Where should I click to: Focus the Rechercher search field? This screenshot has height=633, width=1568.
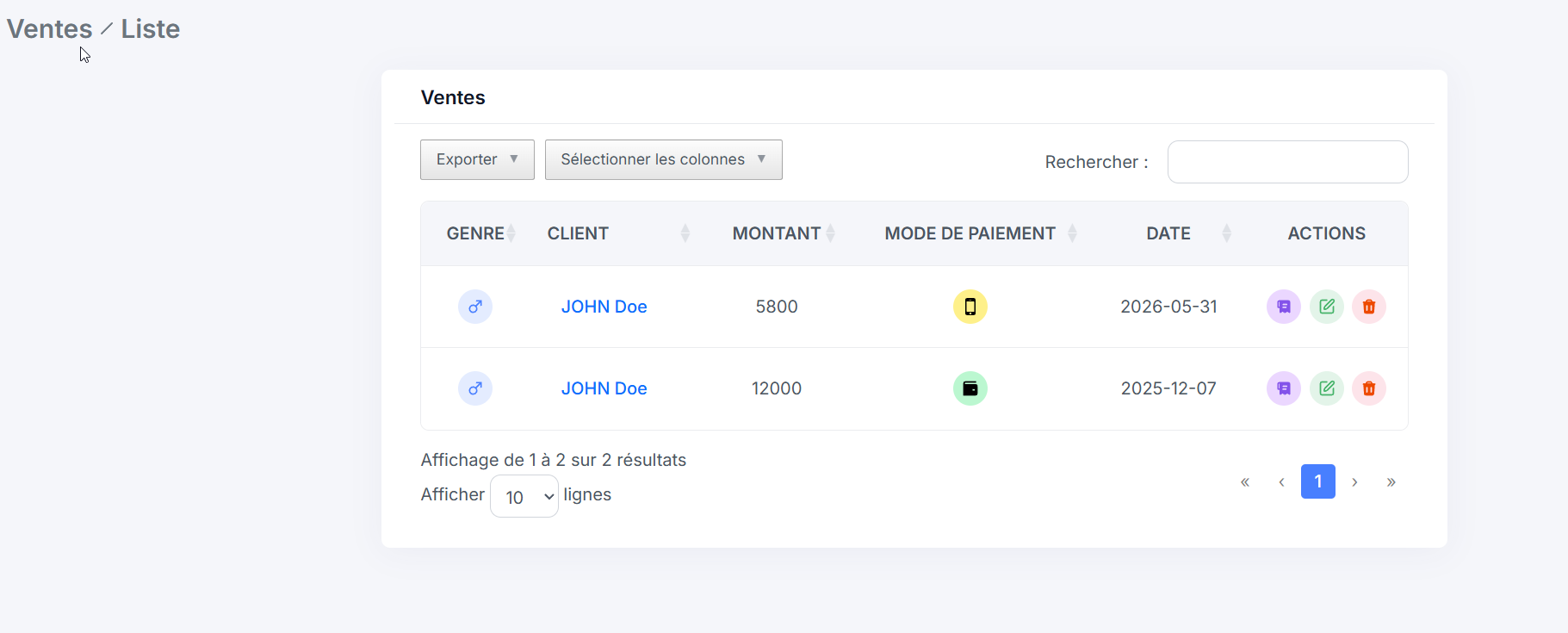coord(1287,162)
